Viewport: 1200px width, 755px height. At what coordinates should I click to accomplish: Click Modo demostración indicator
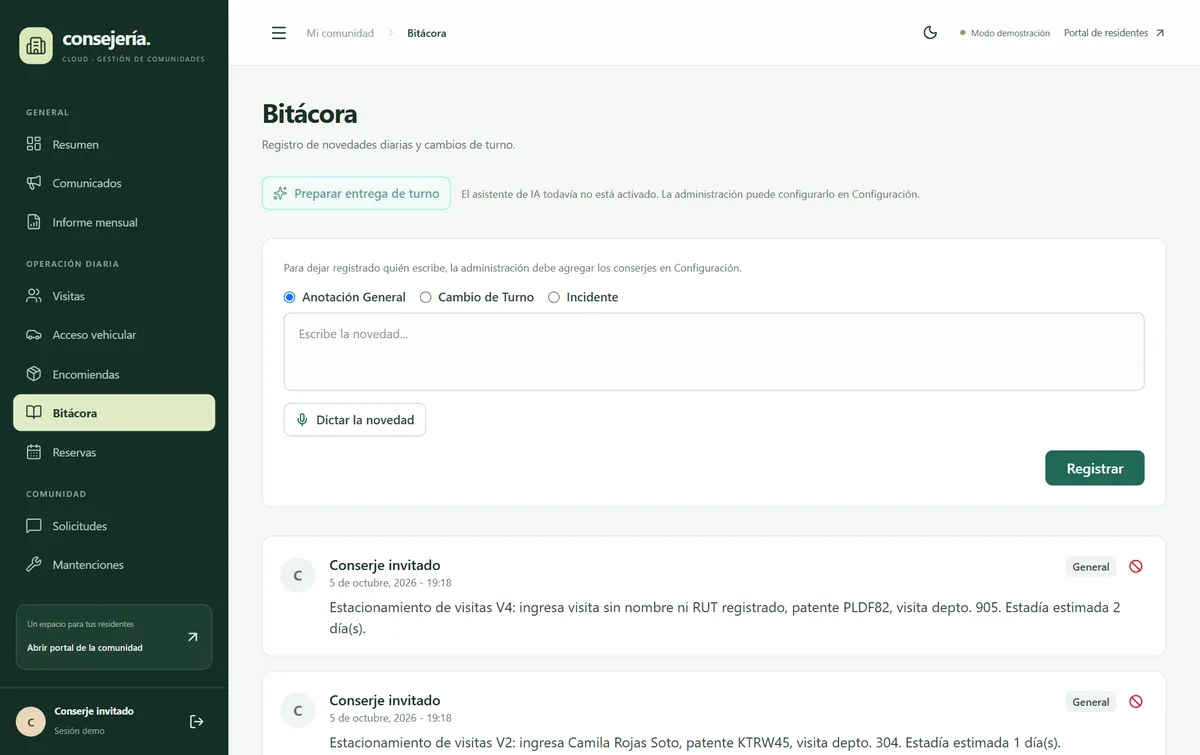click(1005, 33)
